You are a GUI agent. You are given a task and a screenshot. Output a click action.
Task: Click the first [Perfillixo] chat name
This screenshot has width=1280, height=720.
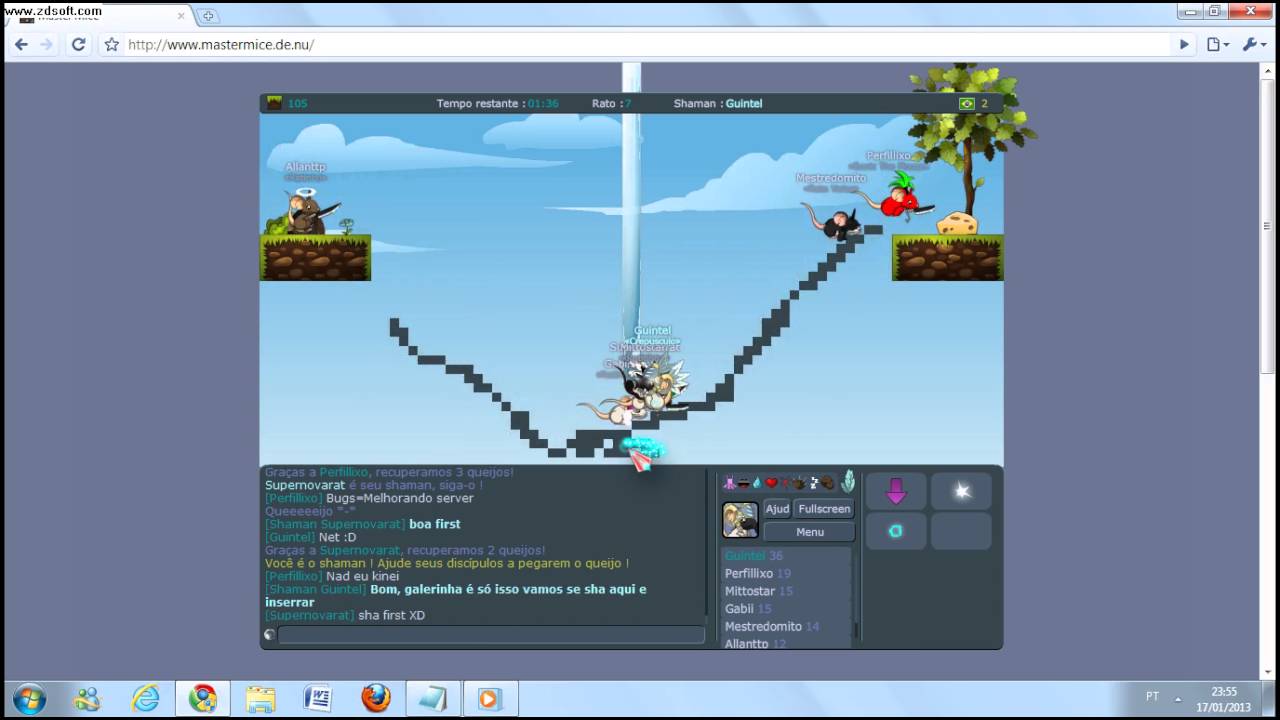(x=293, y=498)
